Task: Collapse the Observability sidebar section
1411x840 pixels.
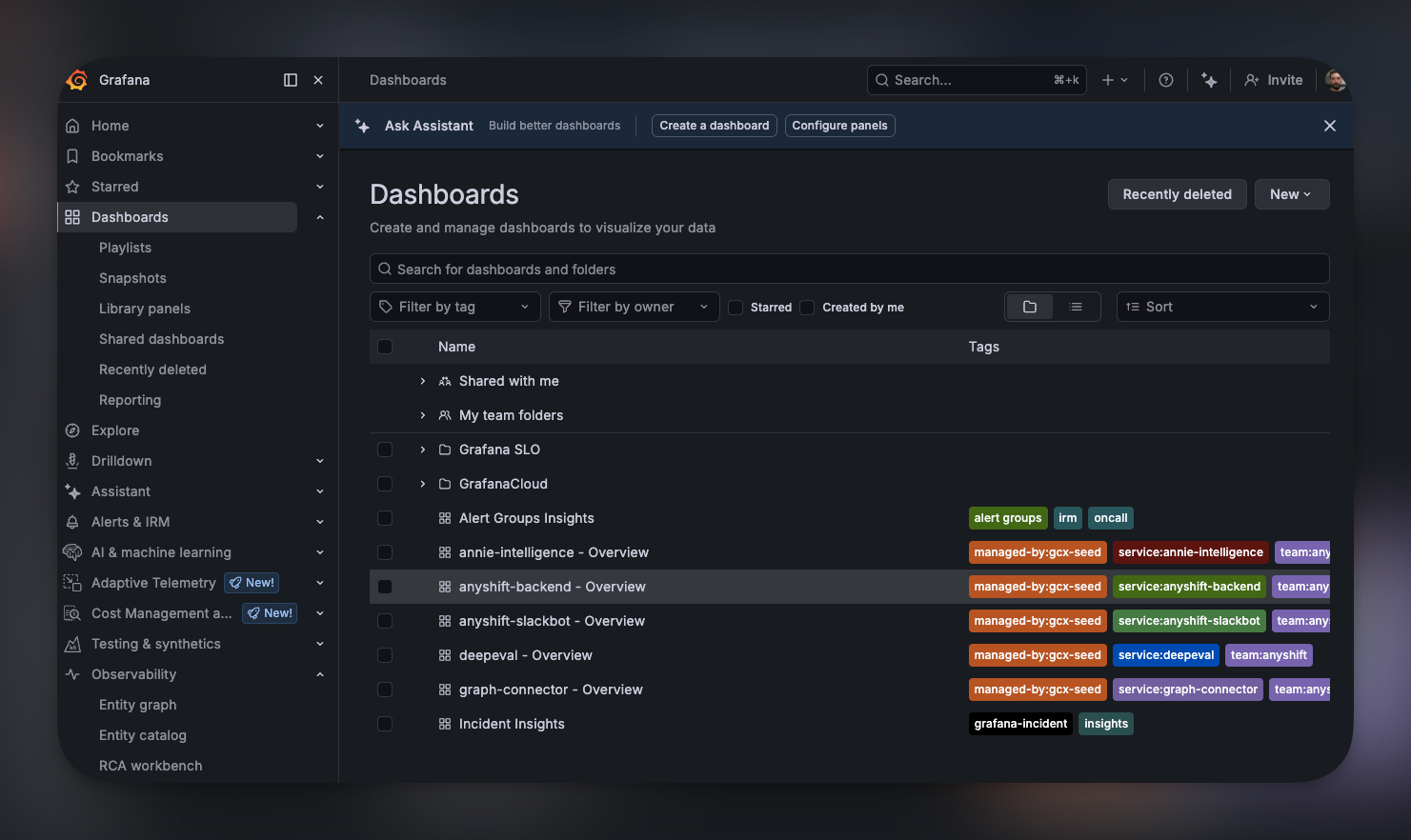Action: pos(320,674)
